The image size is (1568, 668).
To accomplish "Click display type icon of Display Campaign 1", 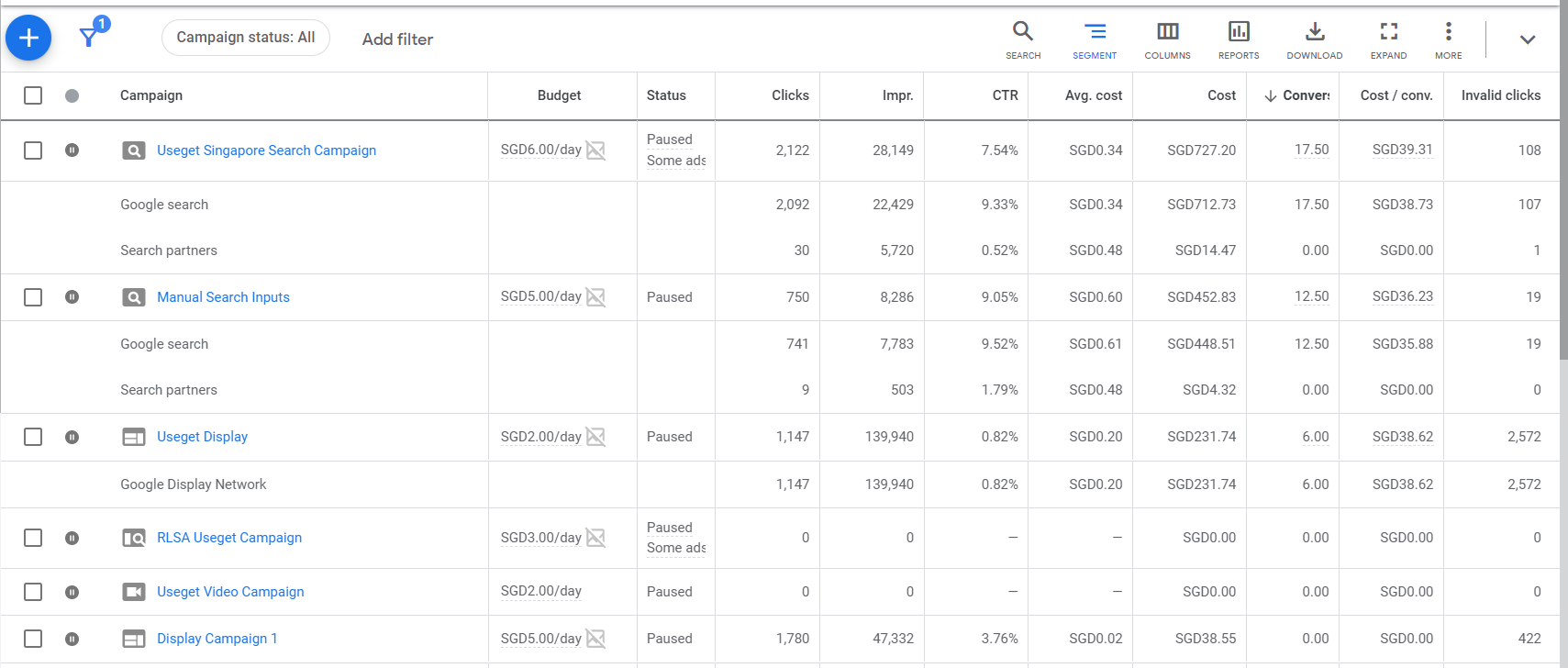I will (134, 639).
